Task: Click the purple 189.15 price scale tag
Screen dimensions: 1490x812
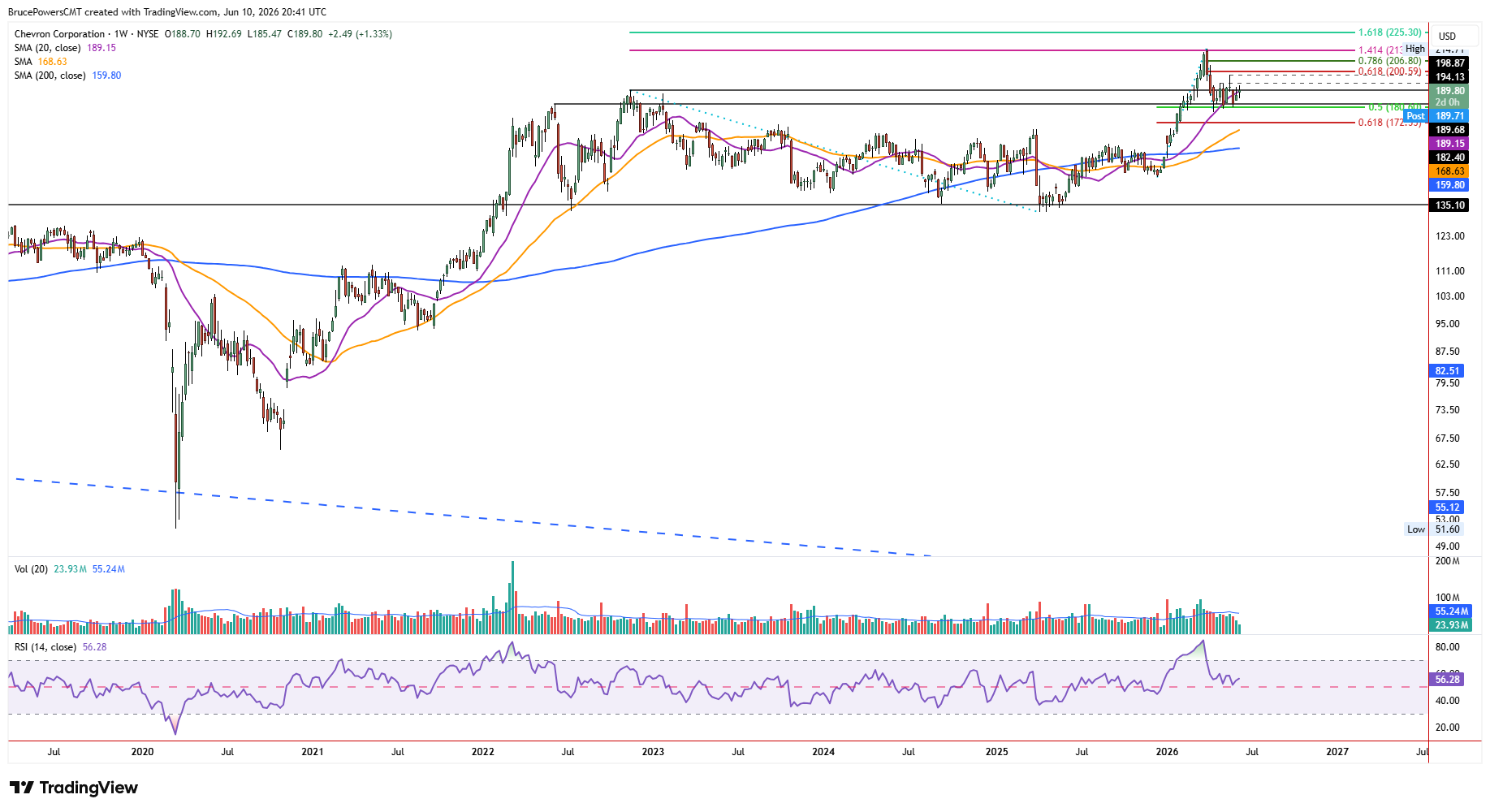Action: (x=1449, y=144)
